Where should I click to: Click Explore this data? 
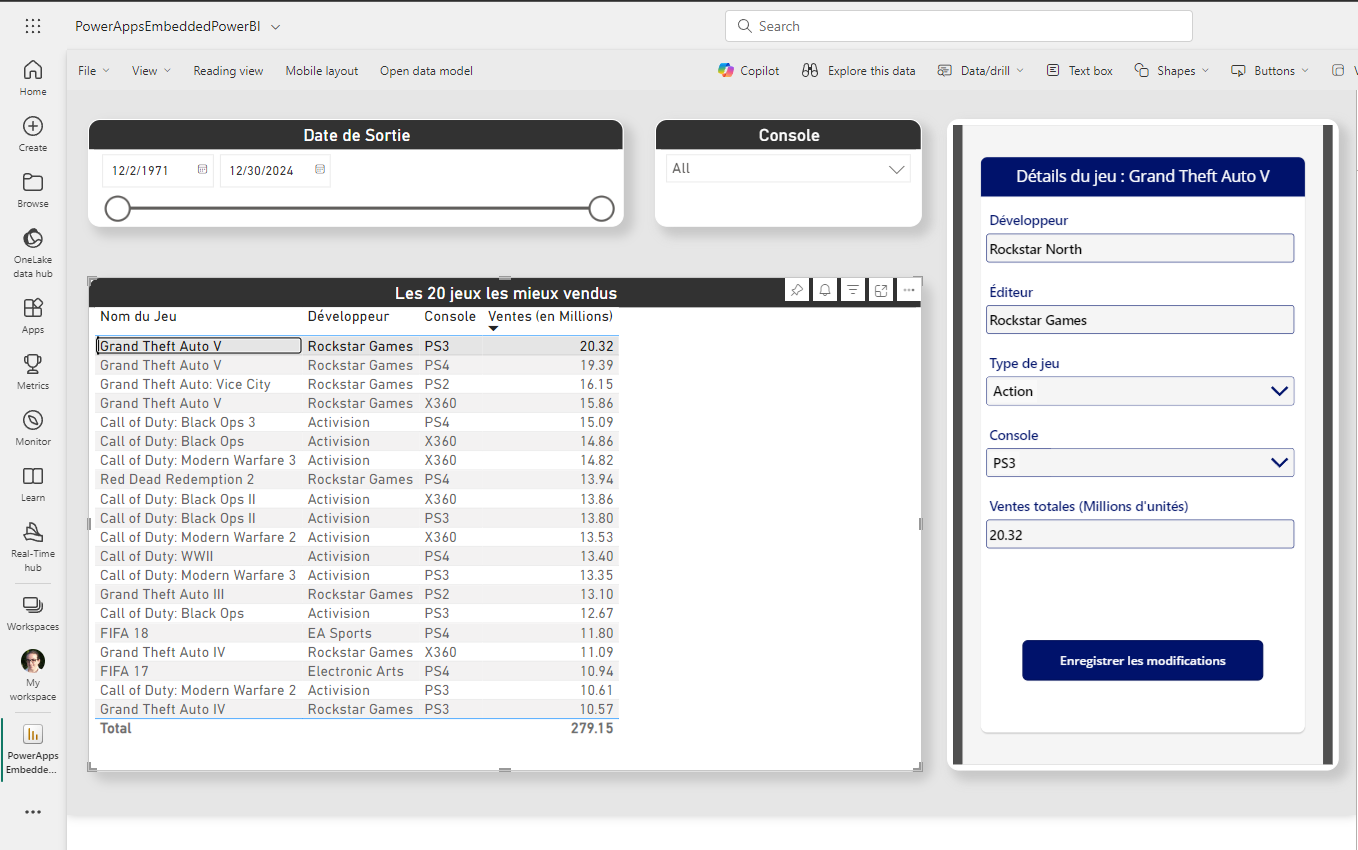(858, 71)
